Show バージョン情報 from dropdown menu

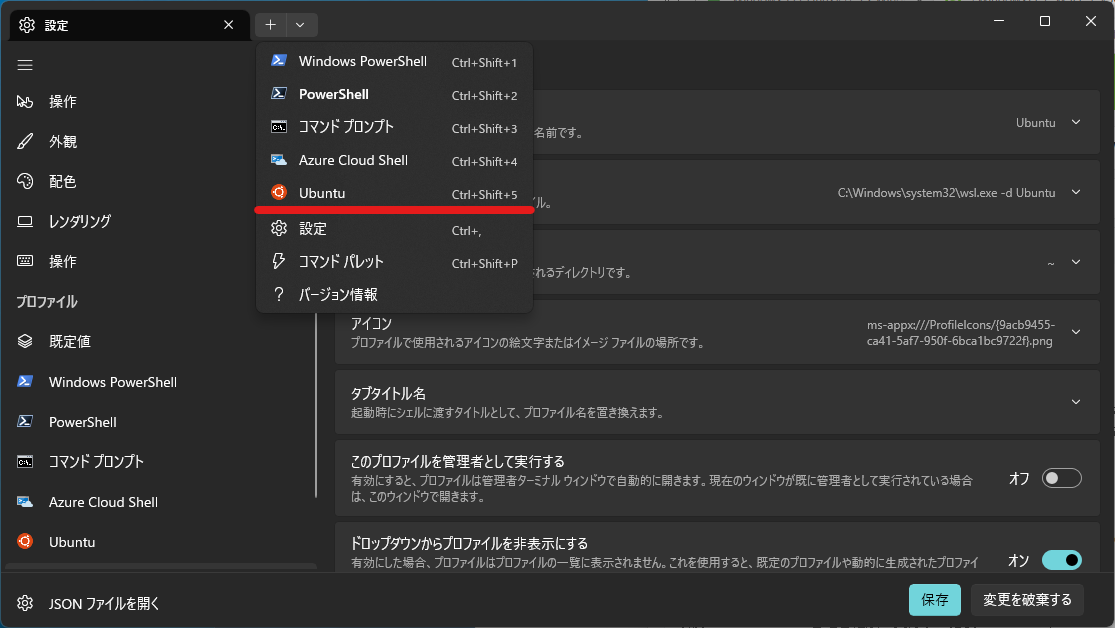(x=394, y=294)
